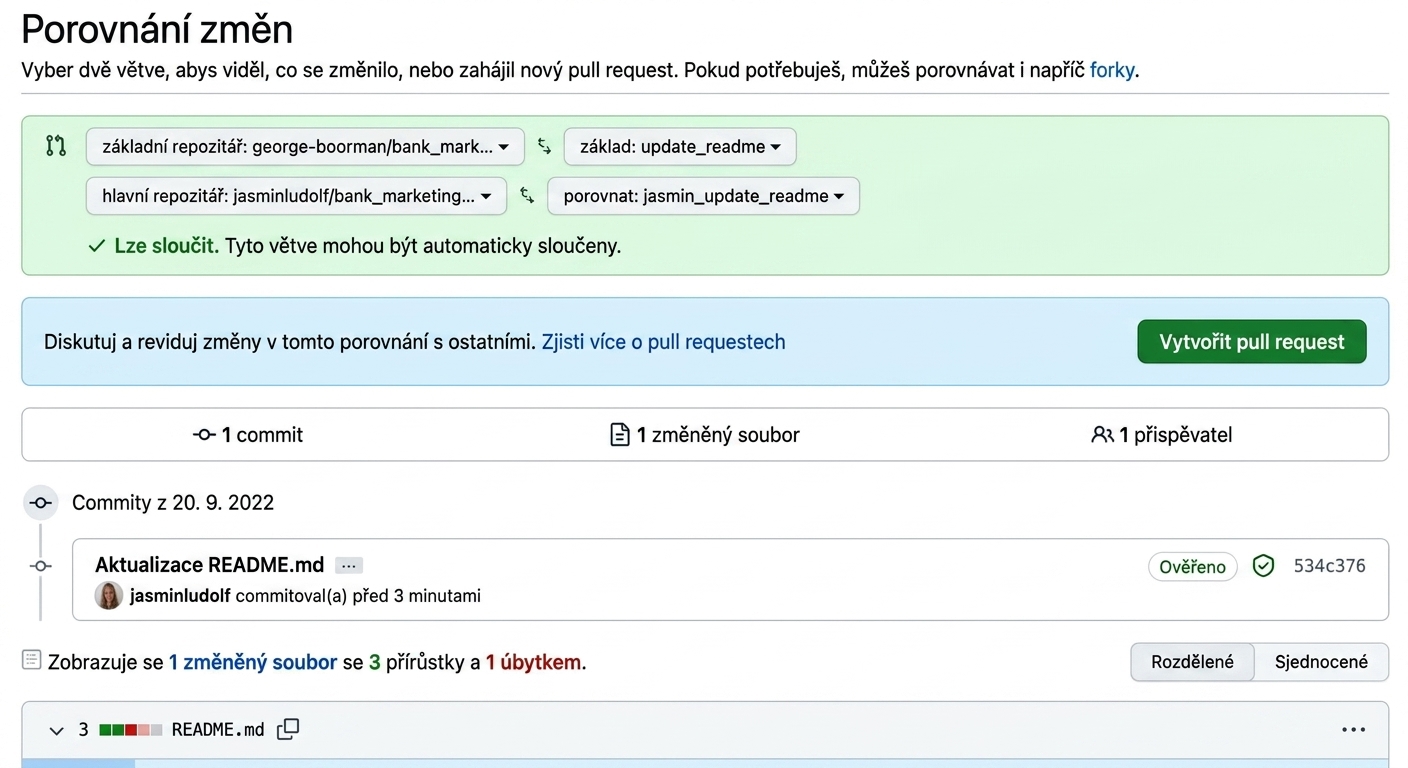Open the 1 commit tab
Image resolution: width=1408 pixels, height=768 pixels.
point(248,435)
